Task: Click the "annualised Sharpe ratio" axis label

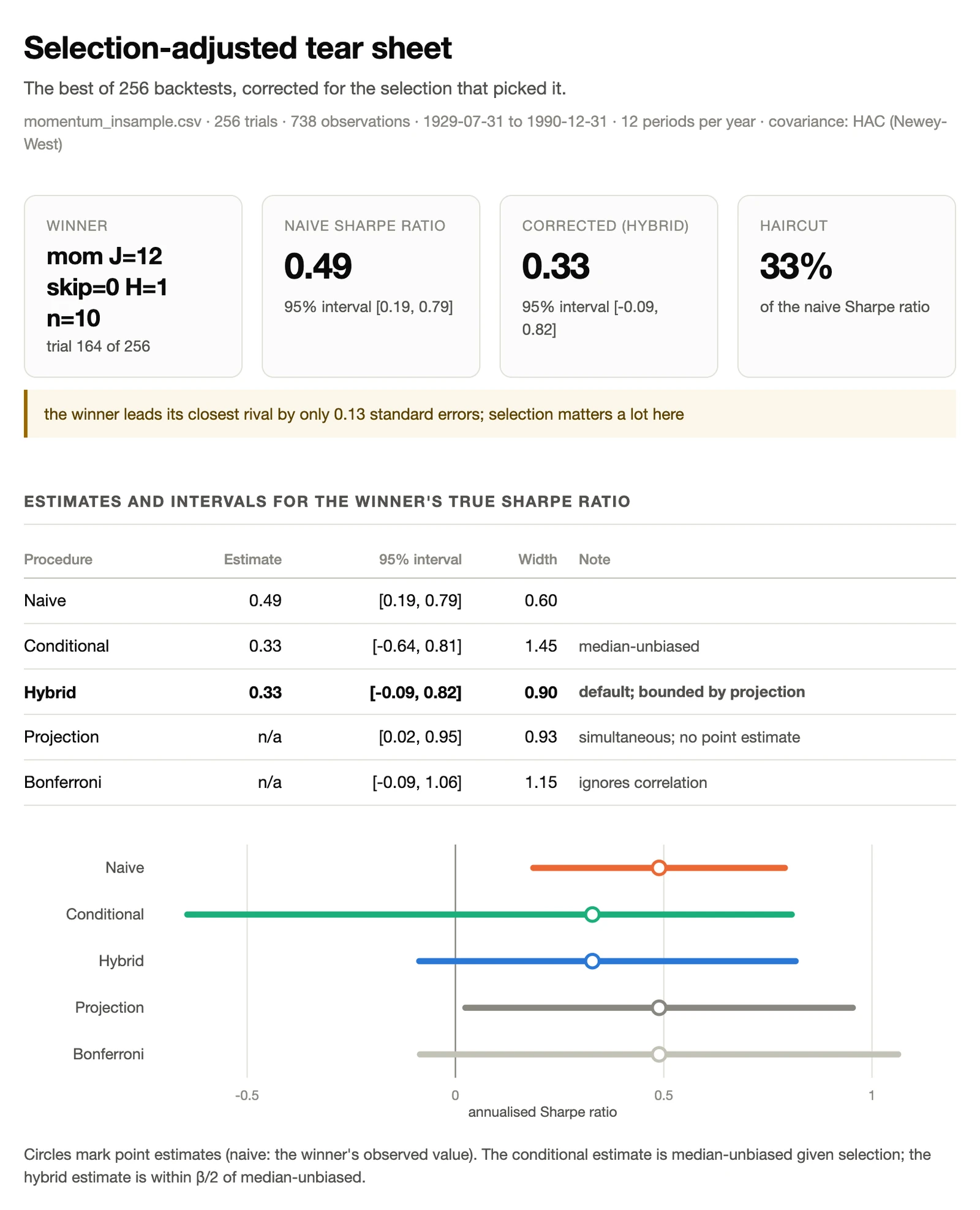Action: point(543,1112)
